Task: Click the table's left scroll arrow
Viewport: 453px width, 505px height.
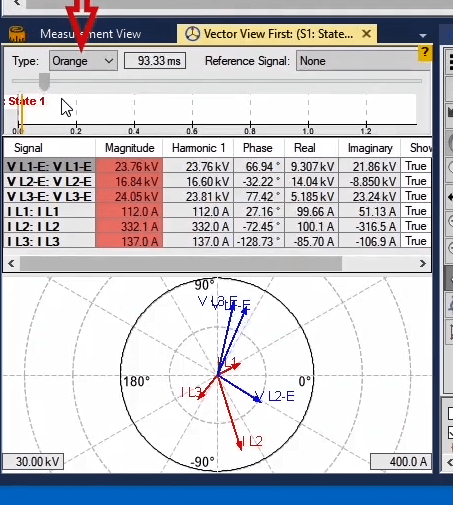Action: [x=11, y=264]
